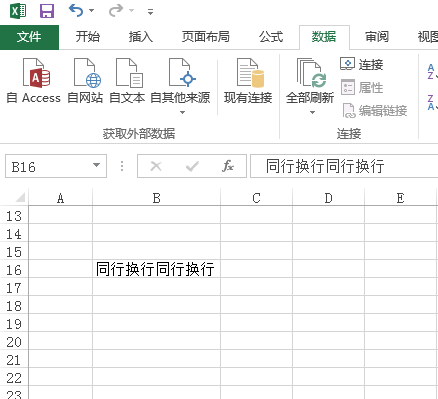
Task: Select column B header
Action: click(156, 198)
